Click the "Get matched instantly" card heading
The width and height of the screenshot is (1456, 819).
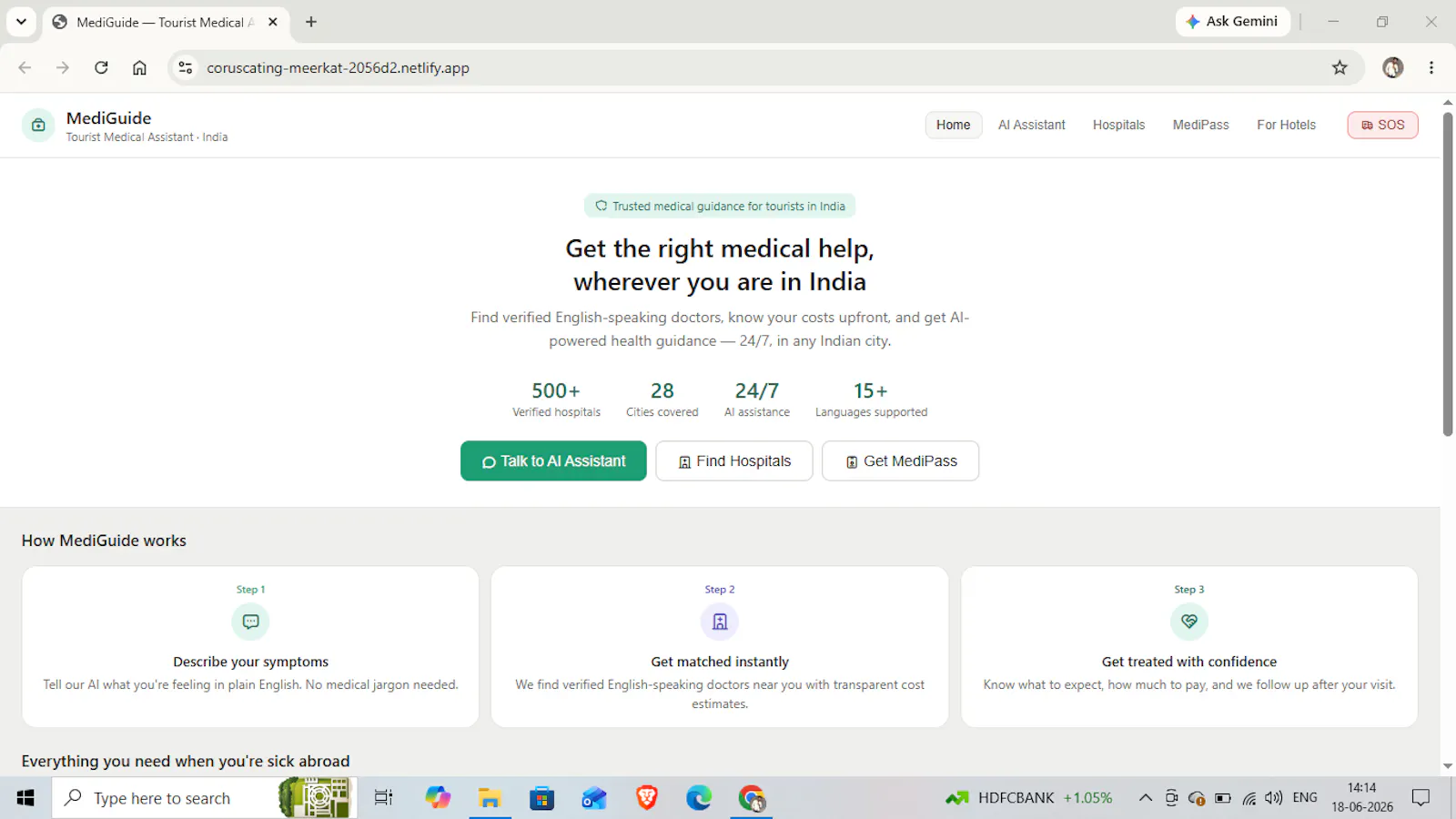click(720, 662)
